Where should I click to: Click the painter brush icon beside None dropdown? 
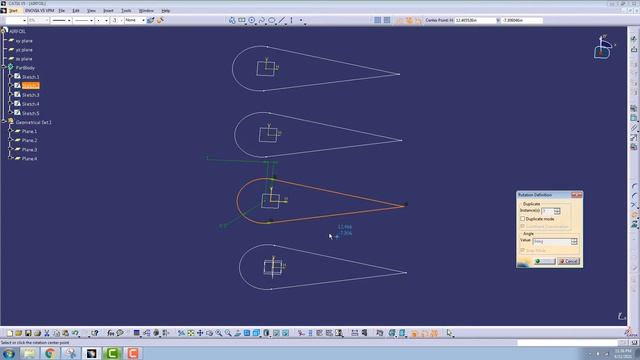point(151,20)
